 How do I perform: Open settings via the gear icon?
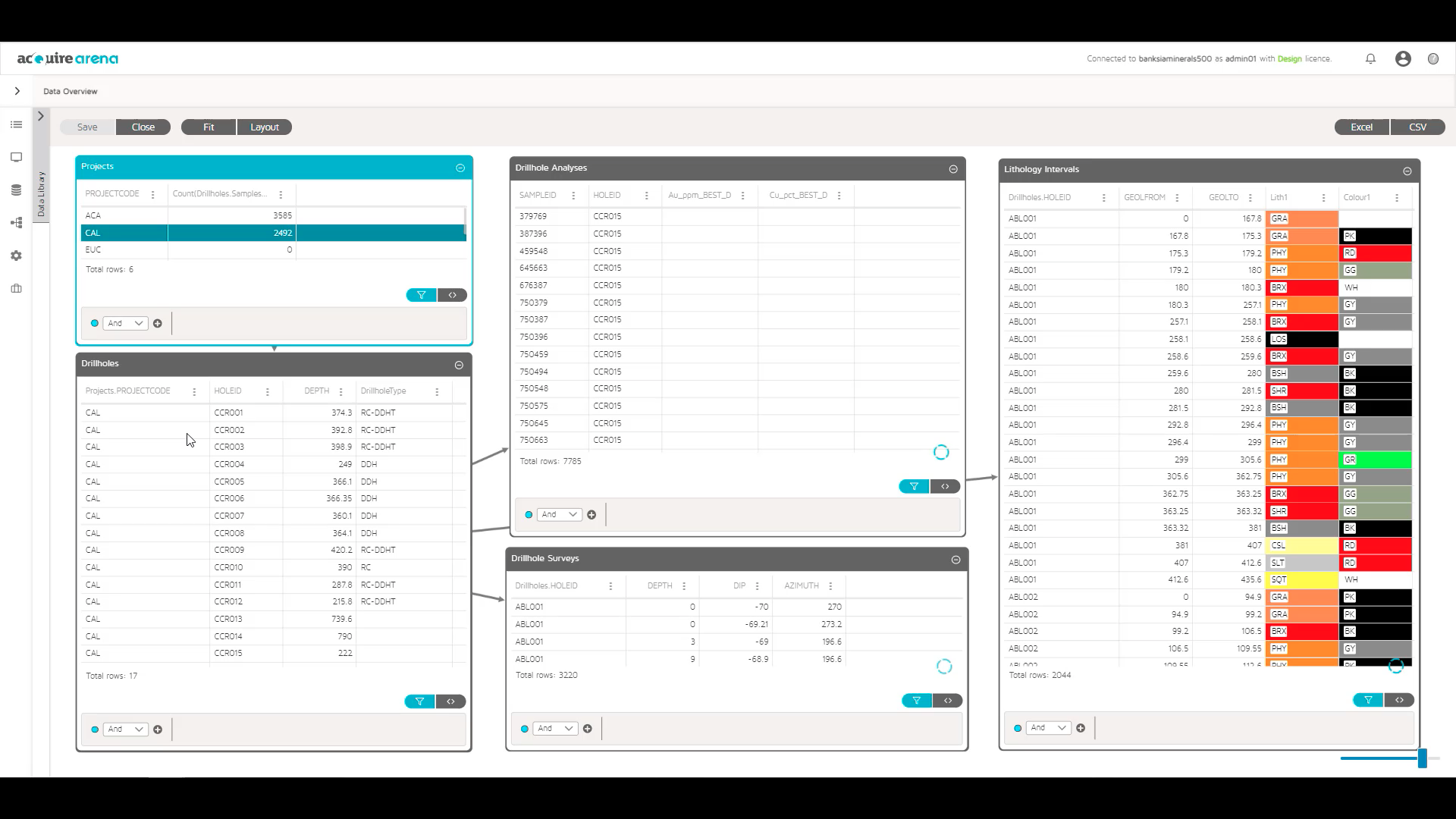tap(17, 256)
